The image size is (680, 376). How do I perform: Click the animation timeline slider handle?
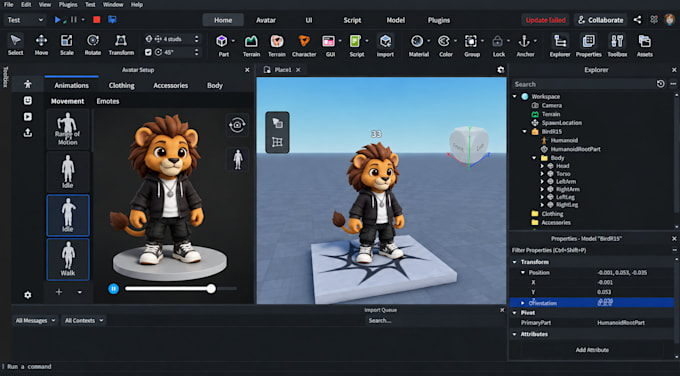point(211,288)
